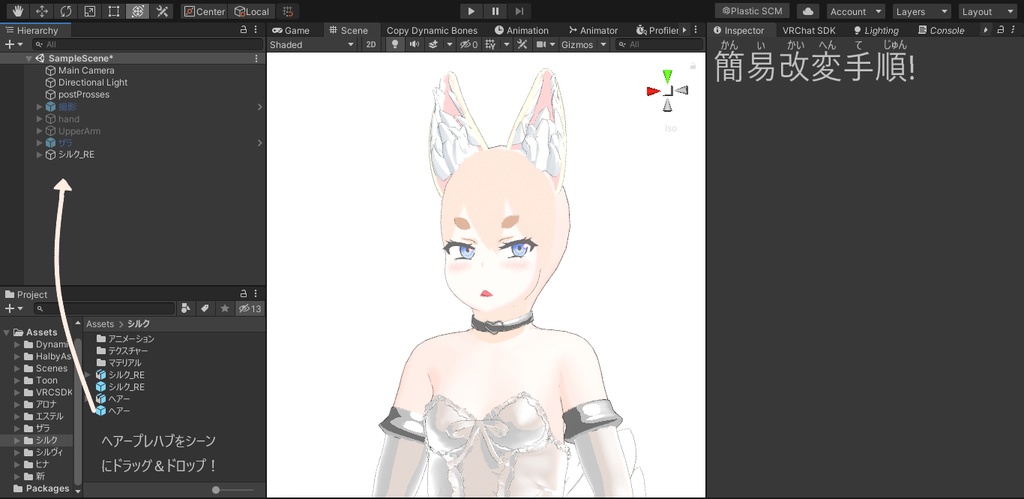Image resolution: width=1024 pixels, height=499 pixels.
Task: Open the Layout dropdown
Action: pos(987,11)
